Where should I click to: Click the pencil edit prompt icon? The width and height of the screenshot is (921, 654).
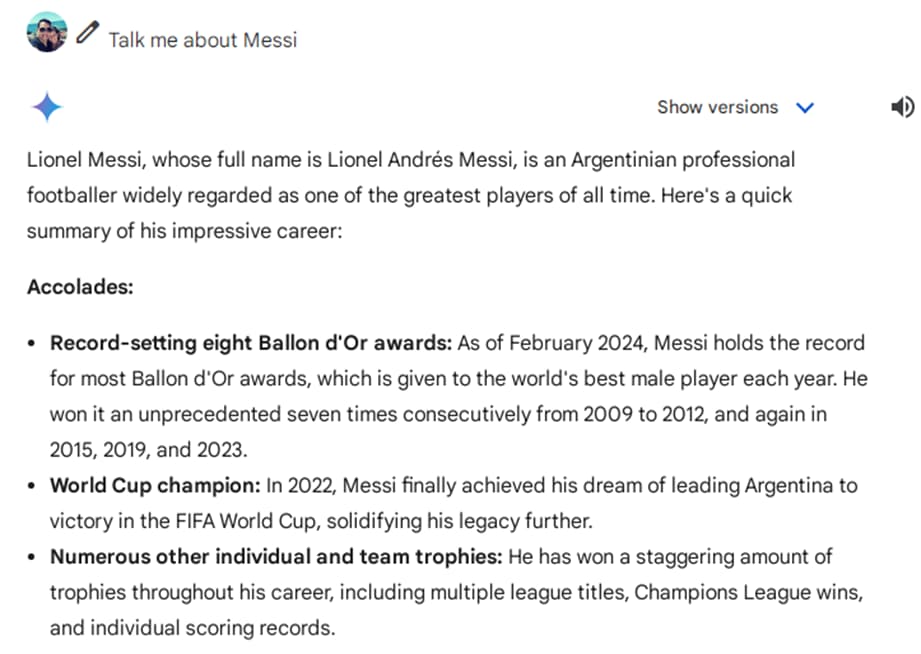88,33
